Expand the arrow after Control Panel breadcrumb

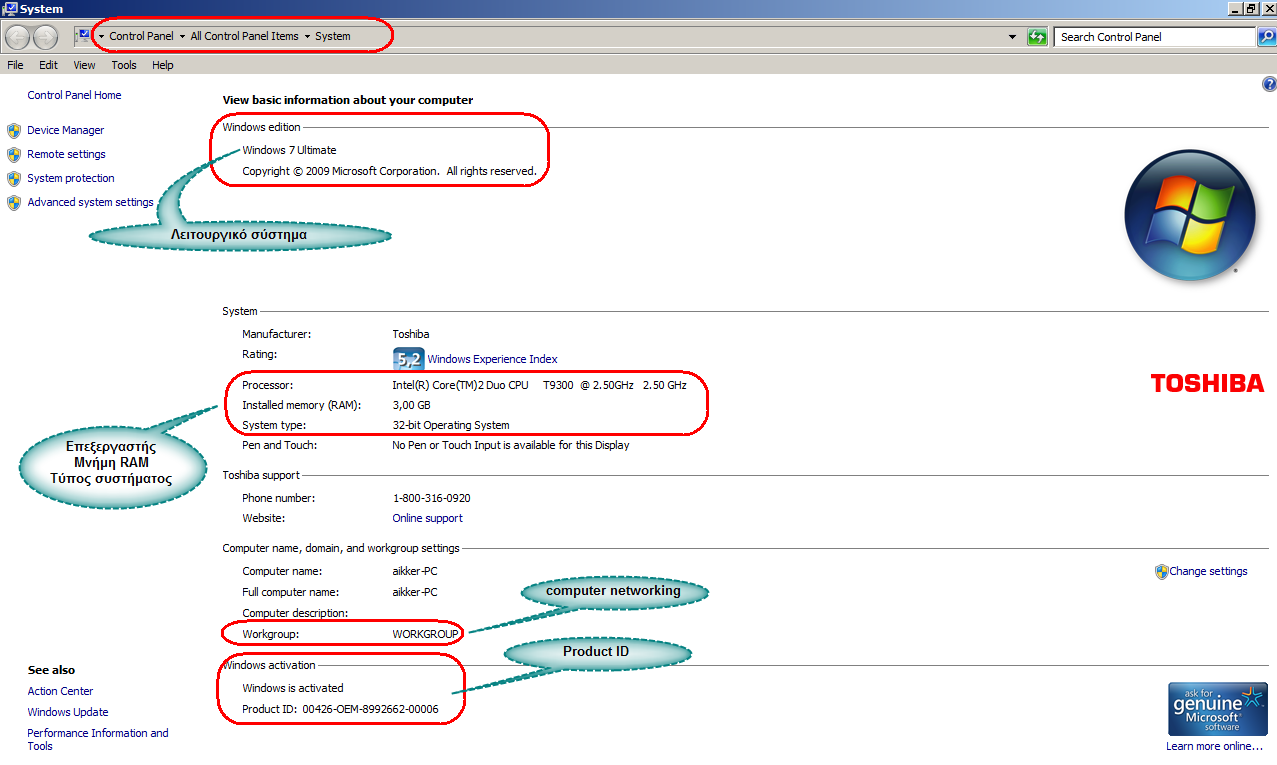click(x=182, y=37)
